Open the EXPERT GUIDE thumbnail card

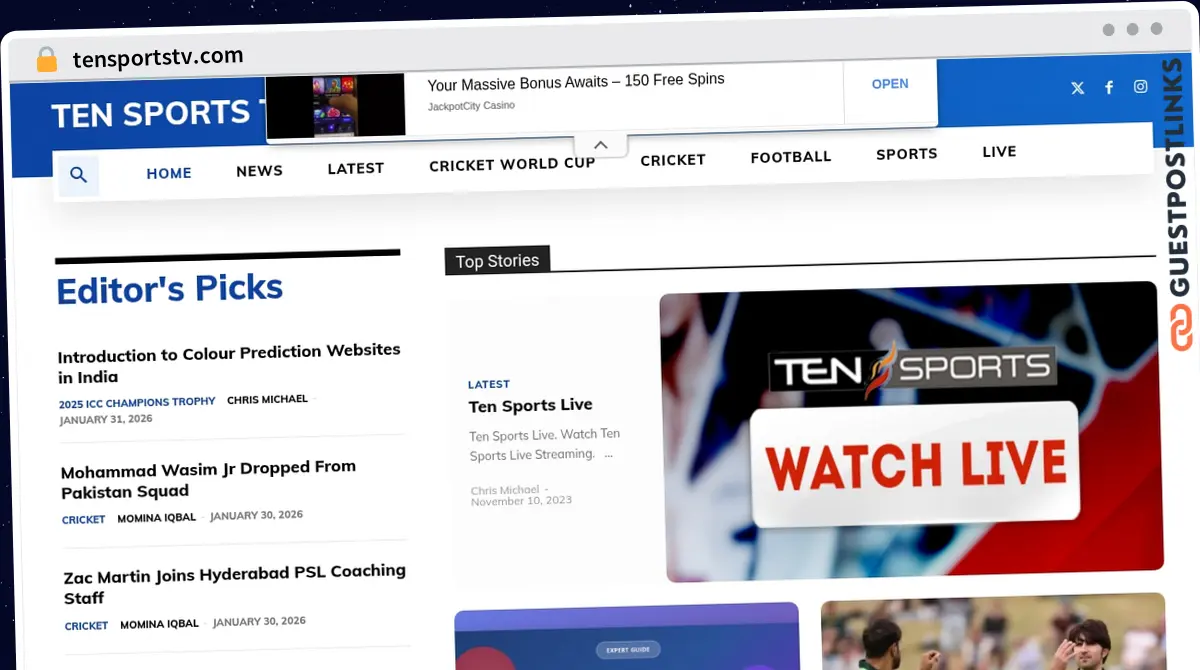[x=627, y=636]
